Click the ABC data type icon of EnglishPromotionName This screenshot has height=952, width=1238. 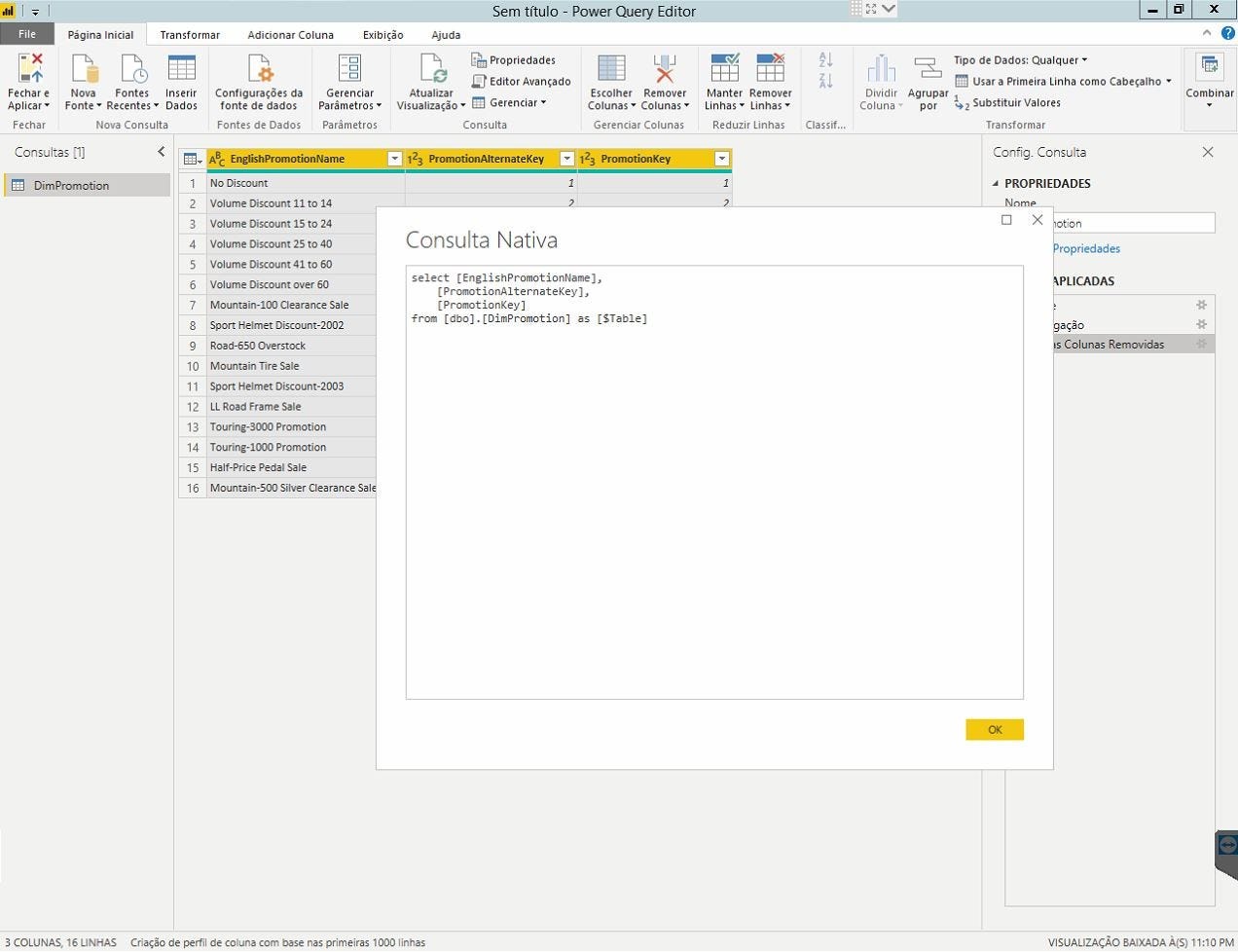click(217, 159)
